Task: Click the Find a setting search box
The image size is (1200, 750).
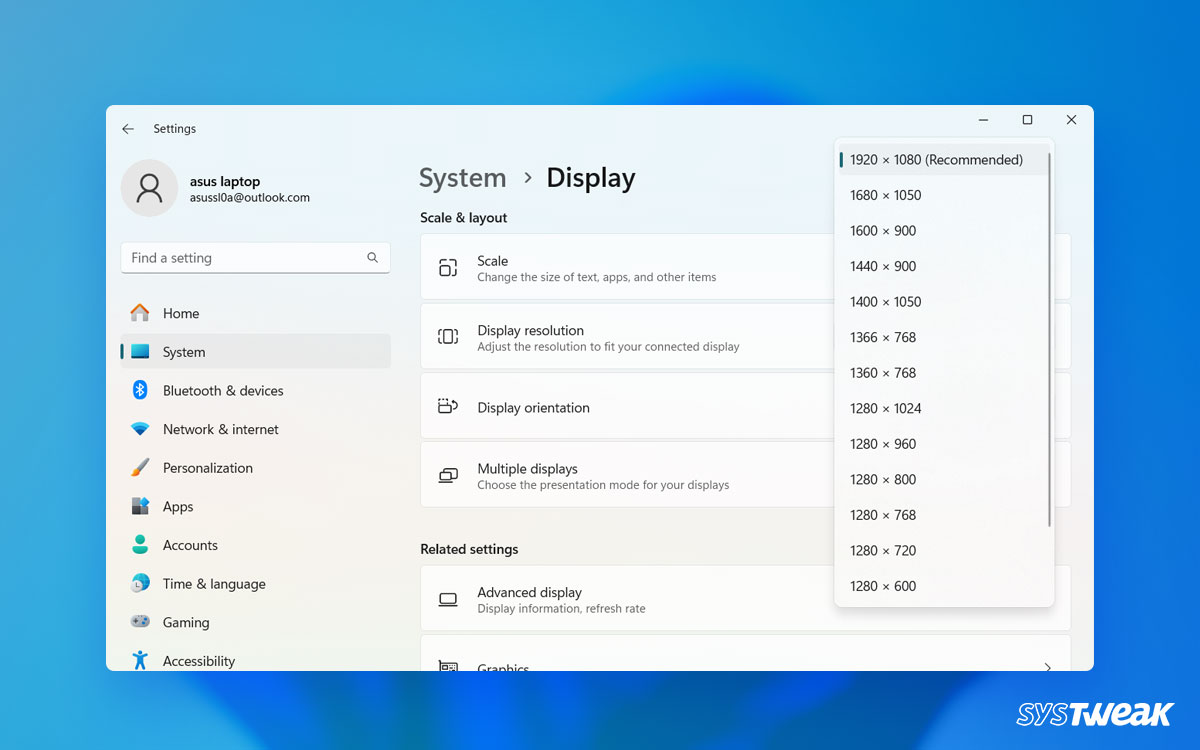Action: pos(255,257)
